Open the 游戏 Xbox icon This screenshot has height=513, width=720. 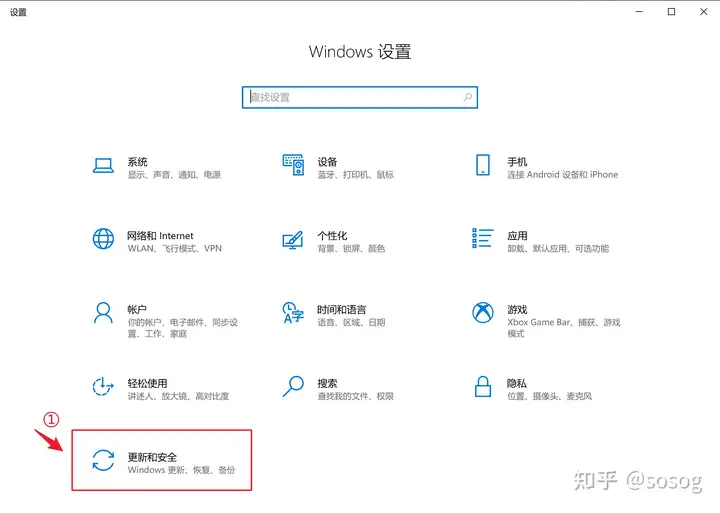point(483,313)
